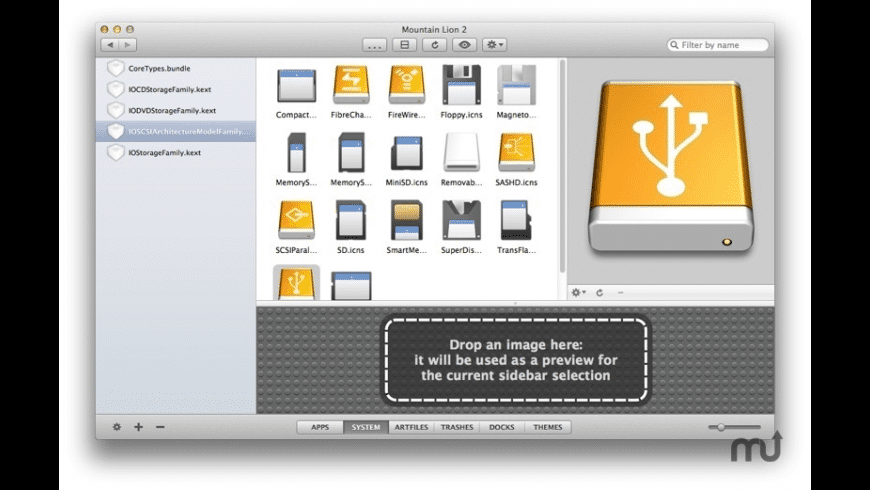The height and width of the screenshot is (490, 870).
Task: Click the icon size slider
Action: tap(734, 427)
